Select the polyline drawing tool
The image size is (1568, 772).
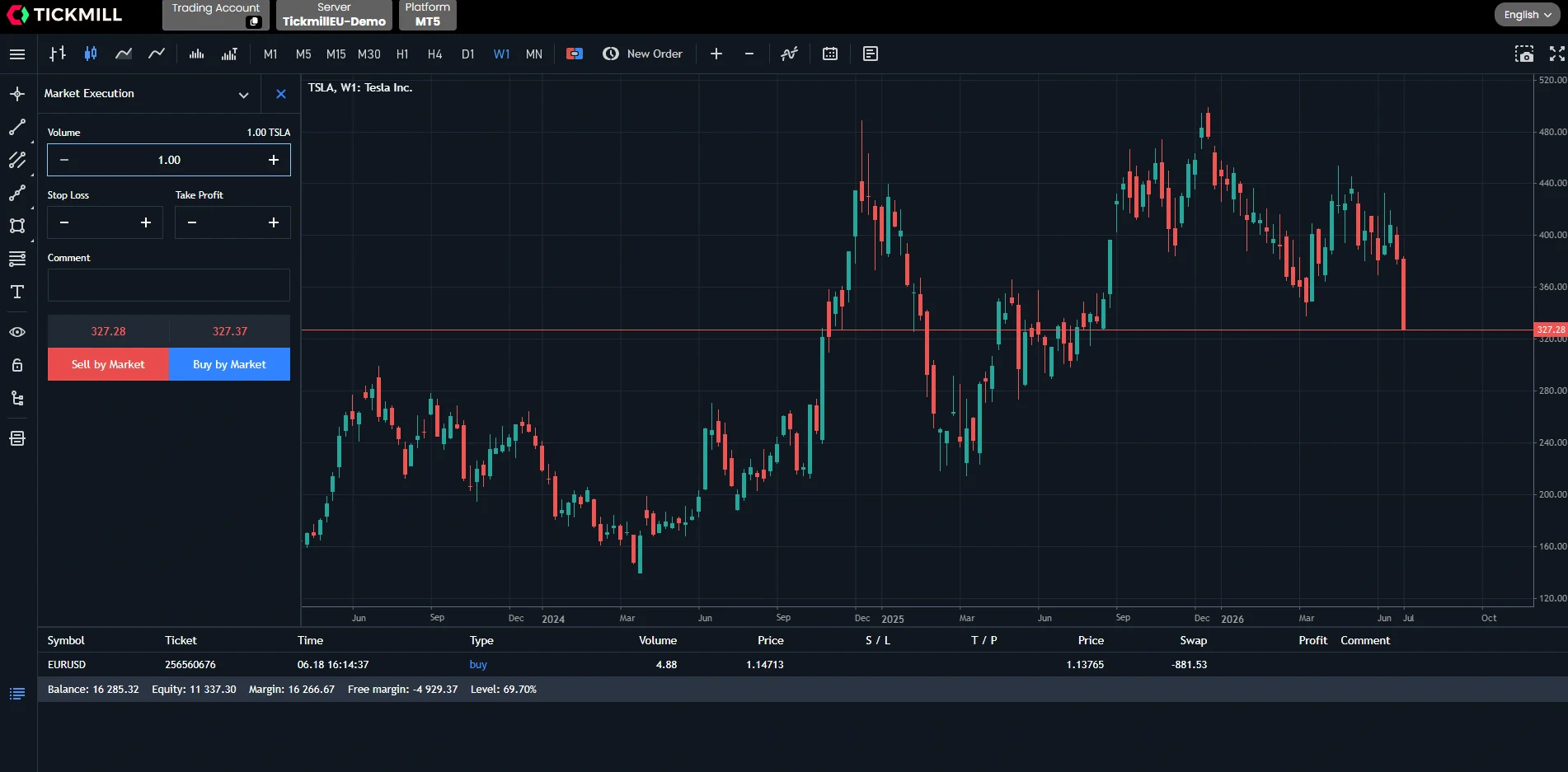point(17,193)
